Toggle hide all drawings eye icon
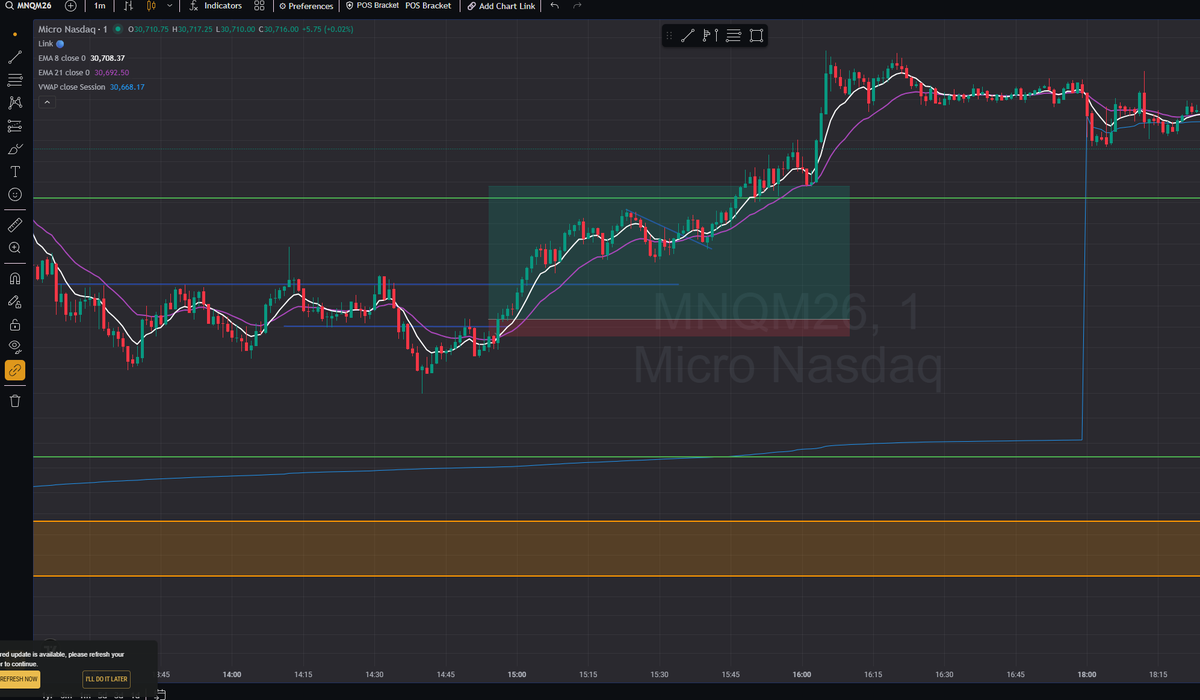Screen dimensions: 1200x700 [15, 347]
